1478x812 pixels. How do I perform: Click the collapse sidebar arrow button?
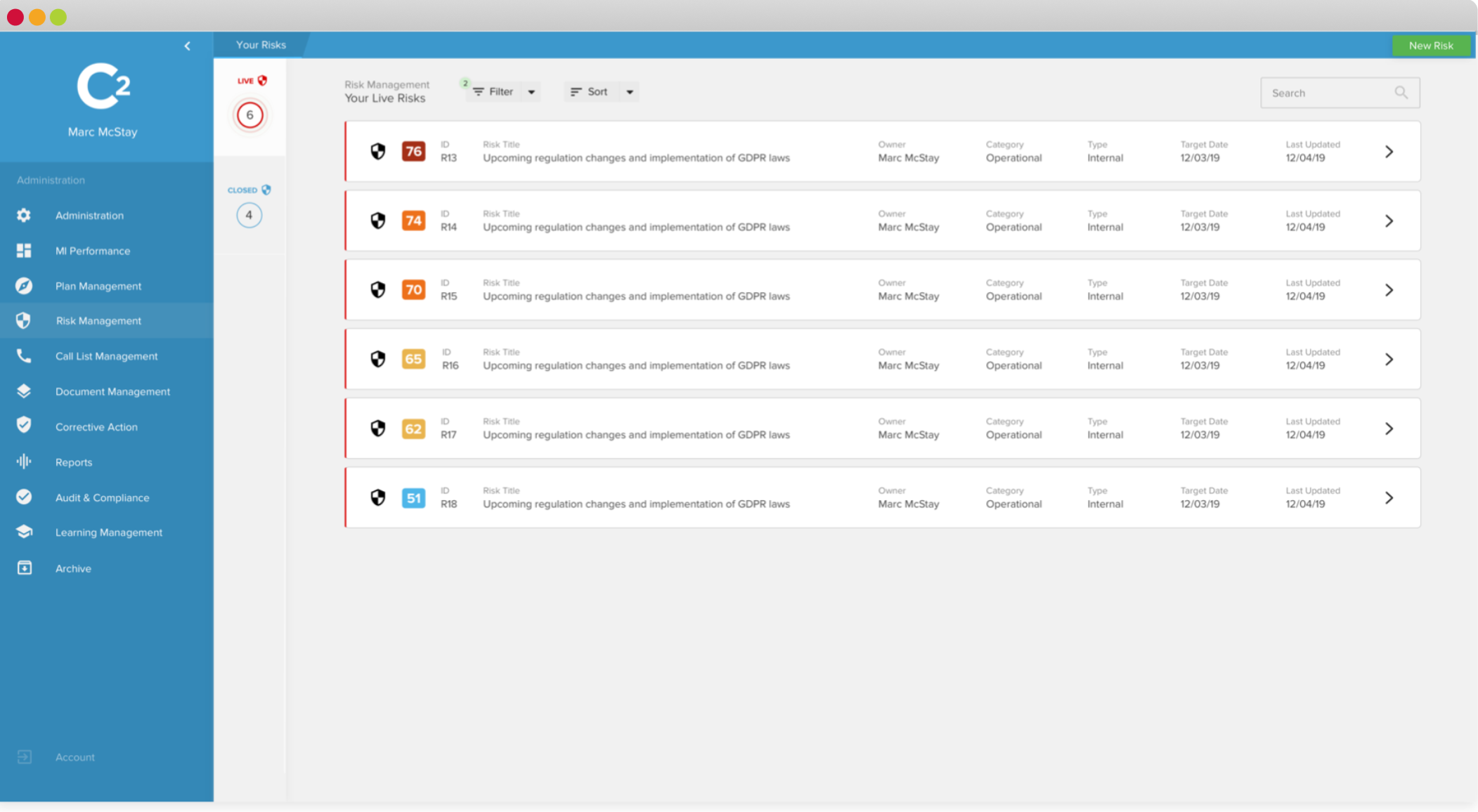click(x=187, y=44)
